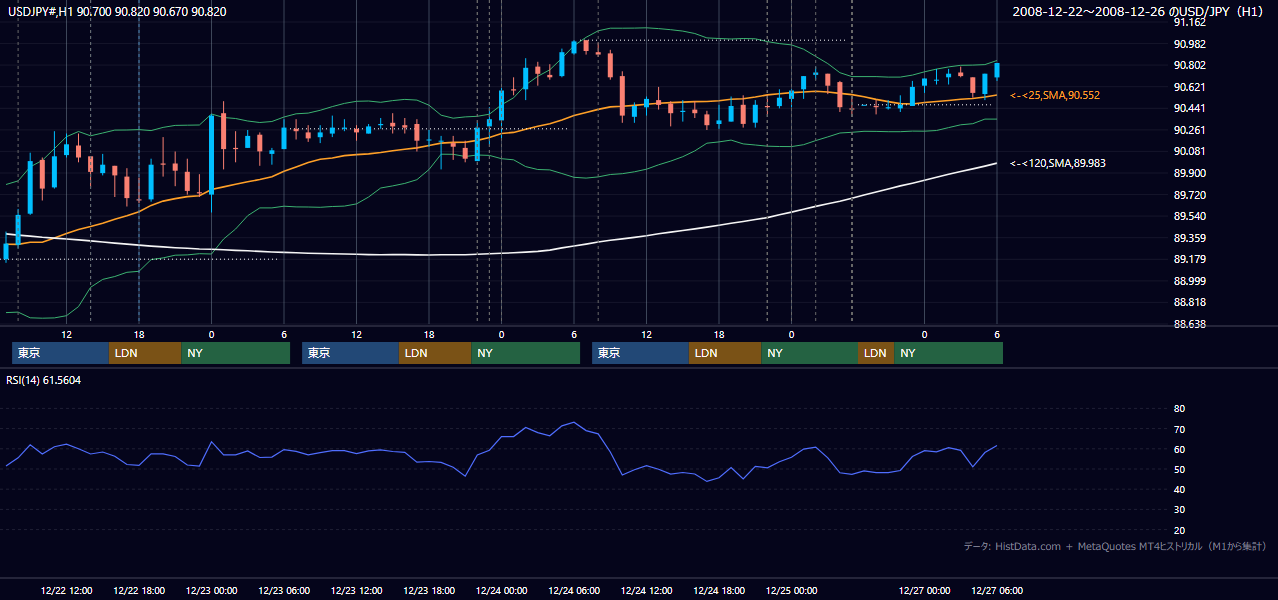This screenshot has height=600, width=1278.
Task: Click the 89.720 price axis label
Action: 1189,195
